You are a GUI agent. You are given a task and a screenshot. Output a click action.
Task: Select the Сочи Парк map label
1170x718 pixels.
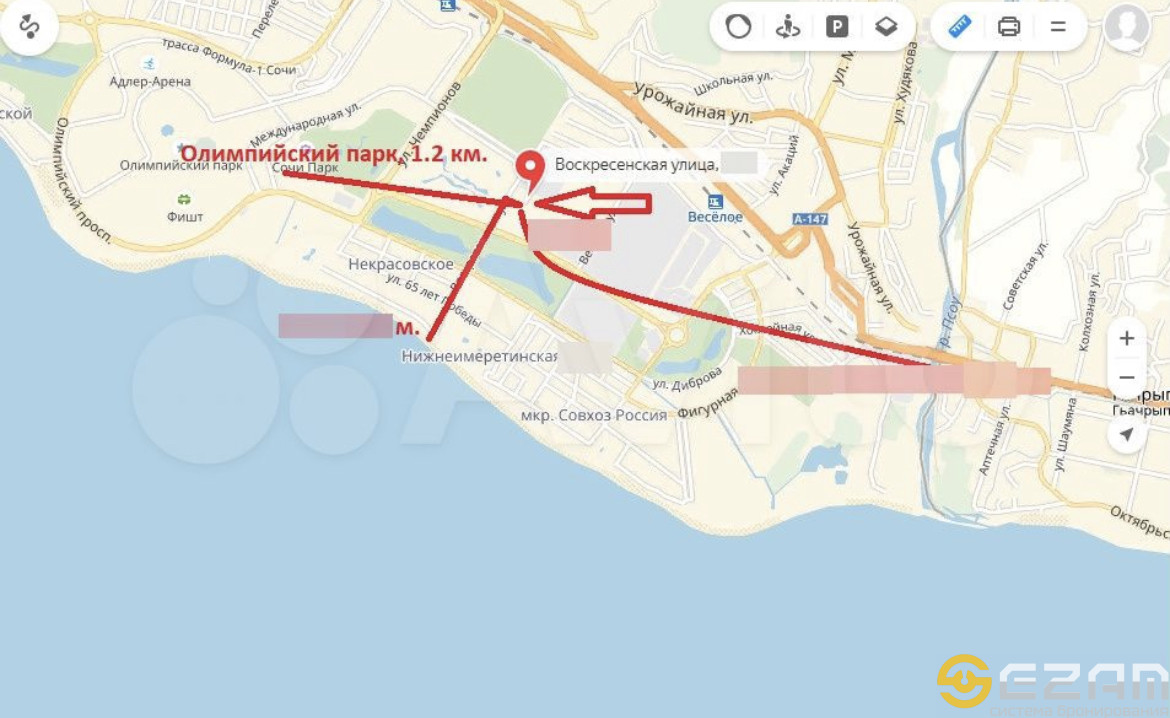[x=304, y=169]
